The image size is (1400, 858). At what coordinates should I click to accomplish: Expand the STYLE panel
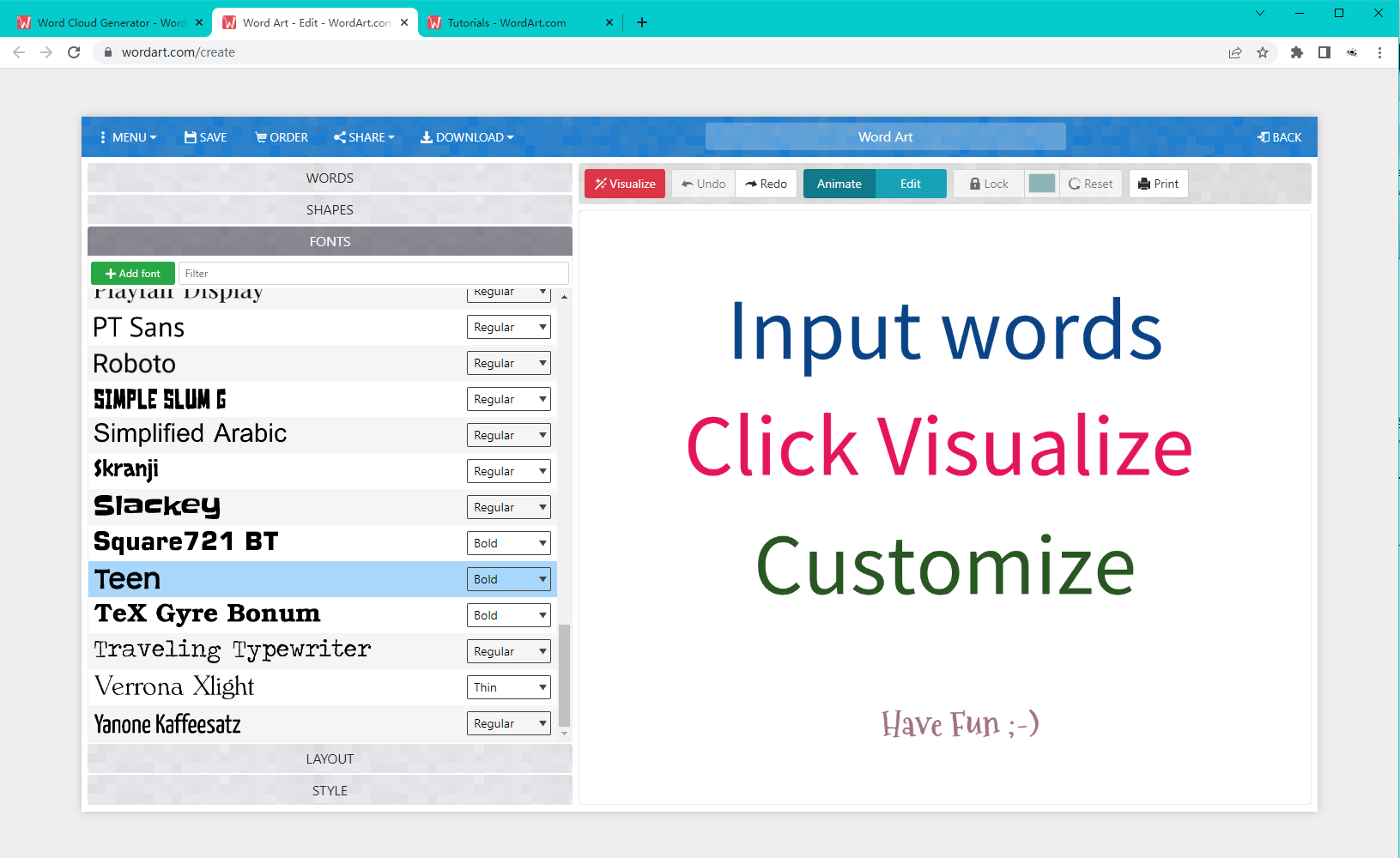pyautogui.click(x=330, y=790)
